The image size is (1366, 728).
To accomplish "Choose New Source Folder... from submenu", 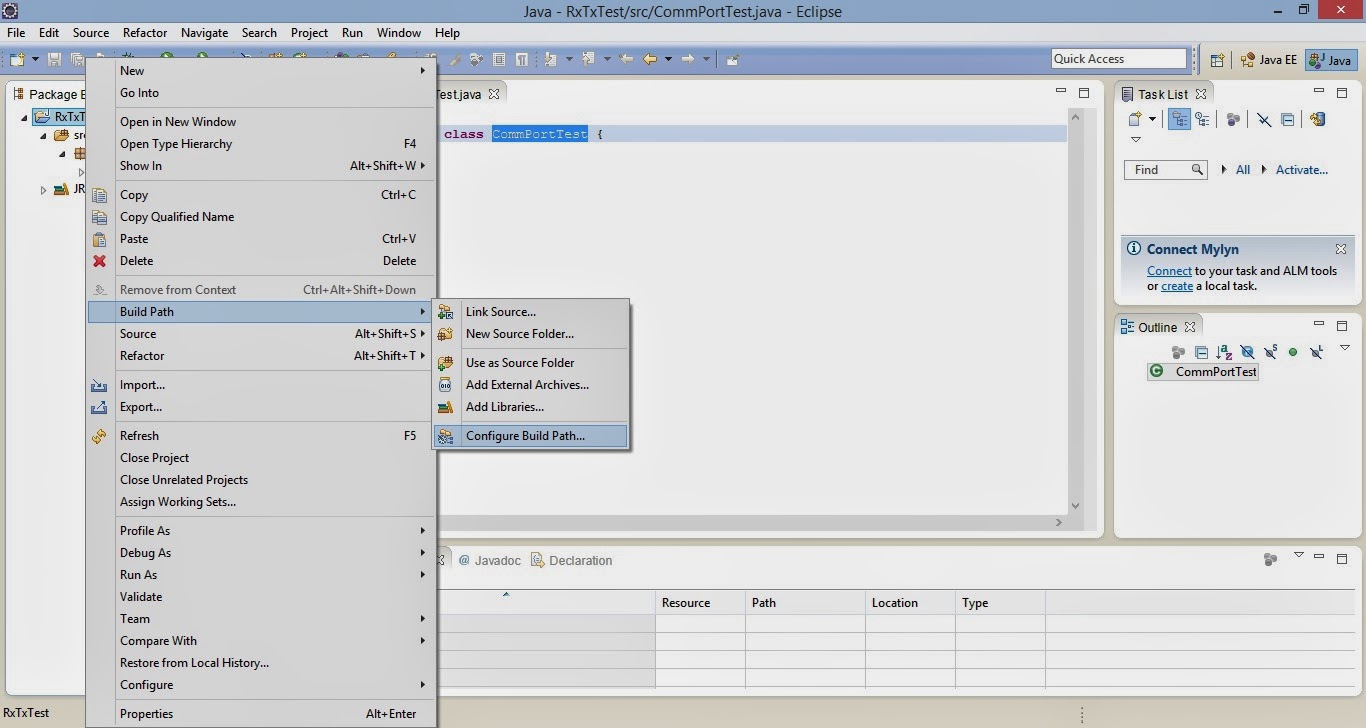I will [530, 334].
